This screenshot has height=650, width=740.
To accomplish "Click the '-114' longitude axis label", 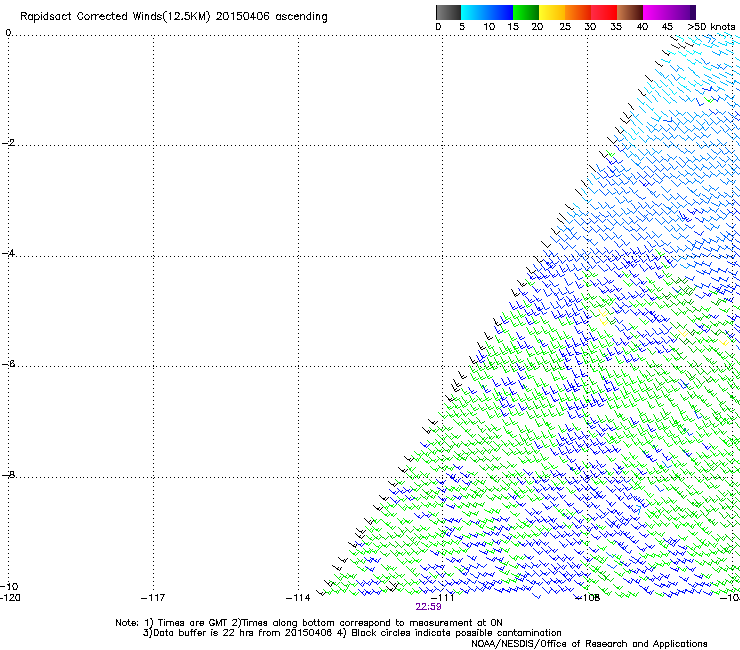I will (298, 598).
